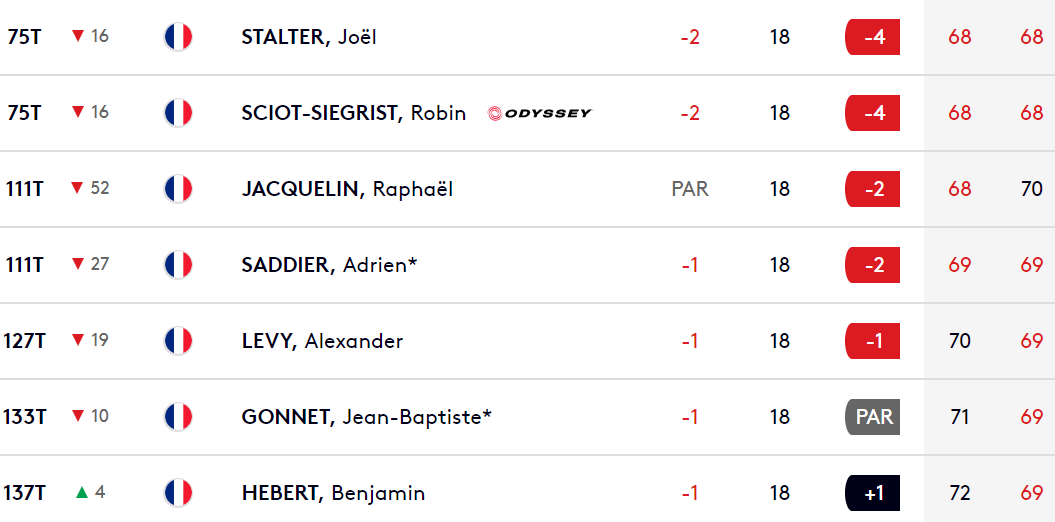Expand SADDIER, Adrien leaderboard row
1055x522 pixels.
[x=528, y=265]
